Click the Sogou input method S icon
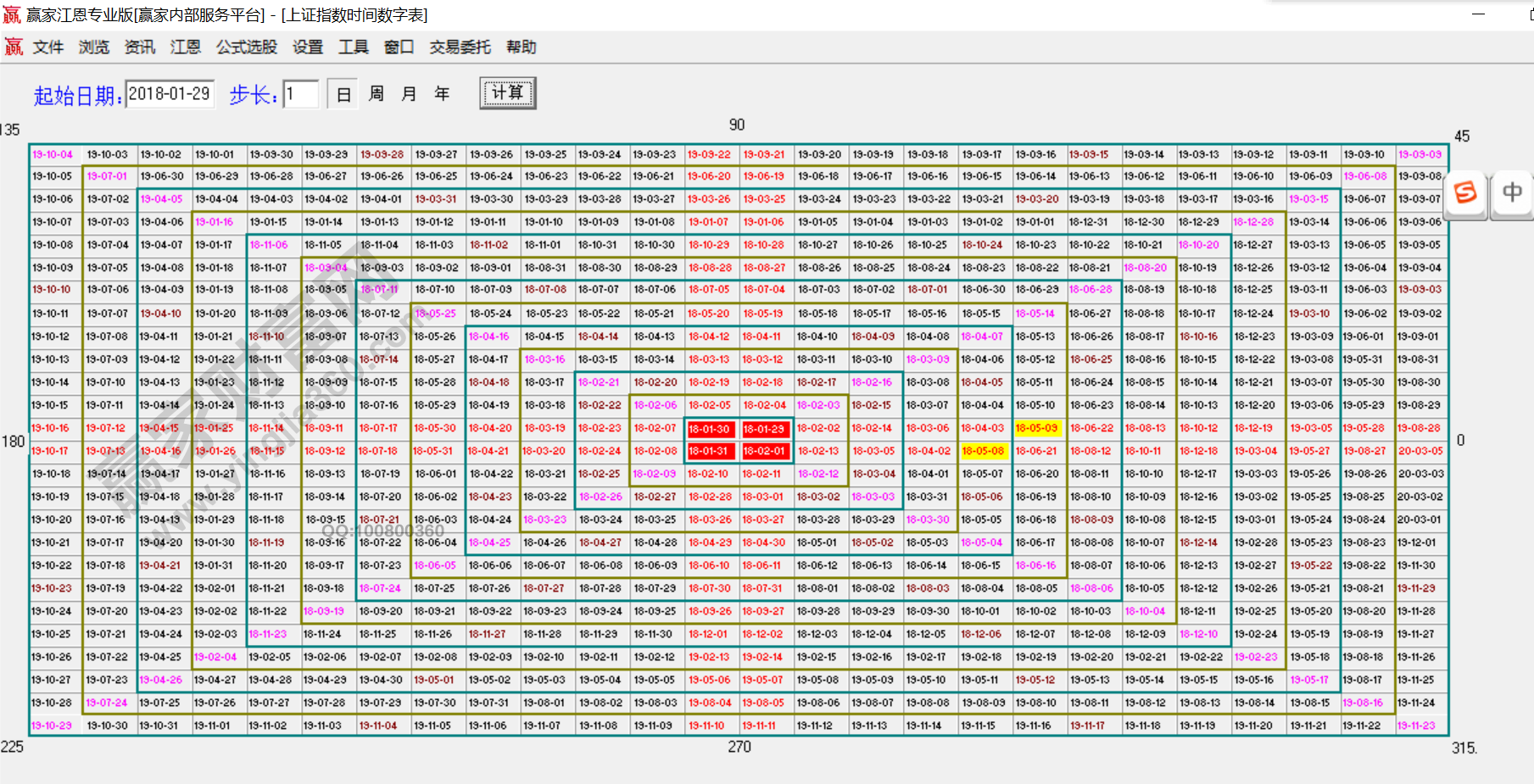This screenshot has height=784, width=1534. [x=1465, y=192]
